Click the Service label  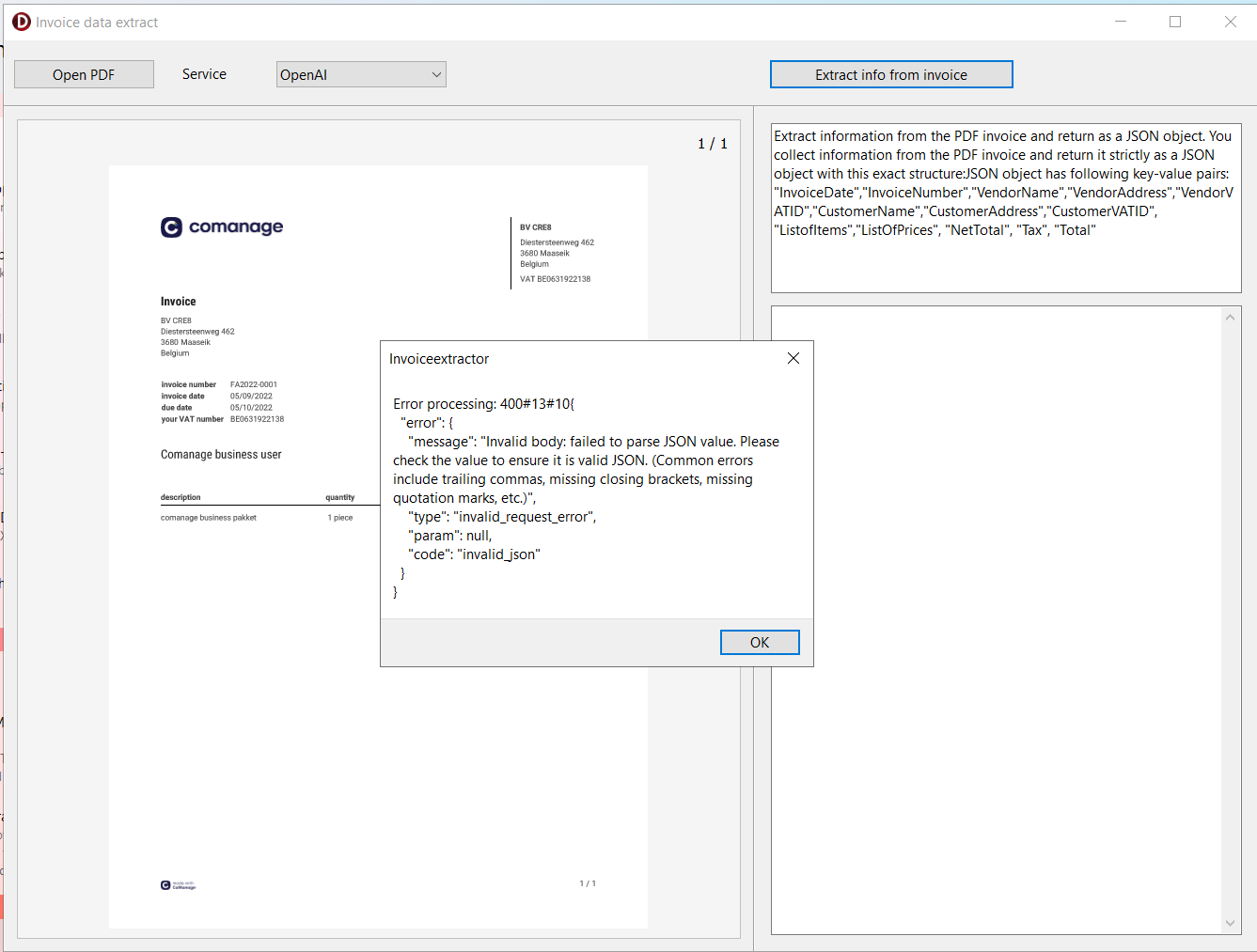pos(204,74)
